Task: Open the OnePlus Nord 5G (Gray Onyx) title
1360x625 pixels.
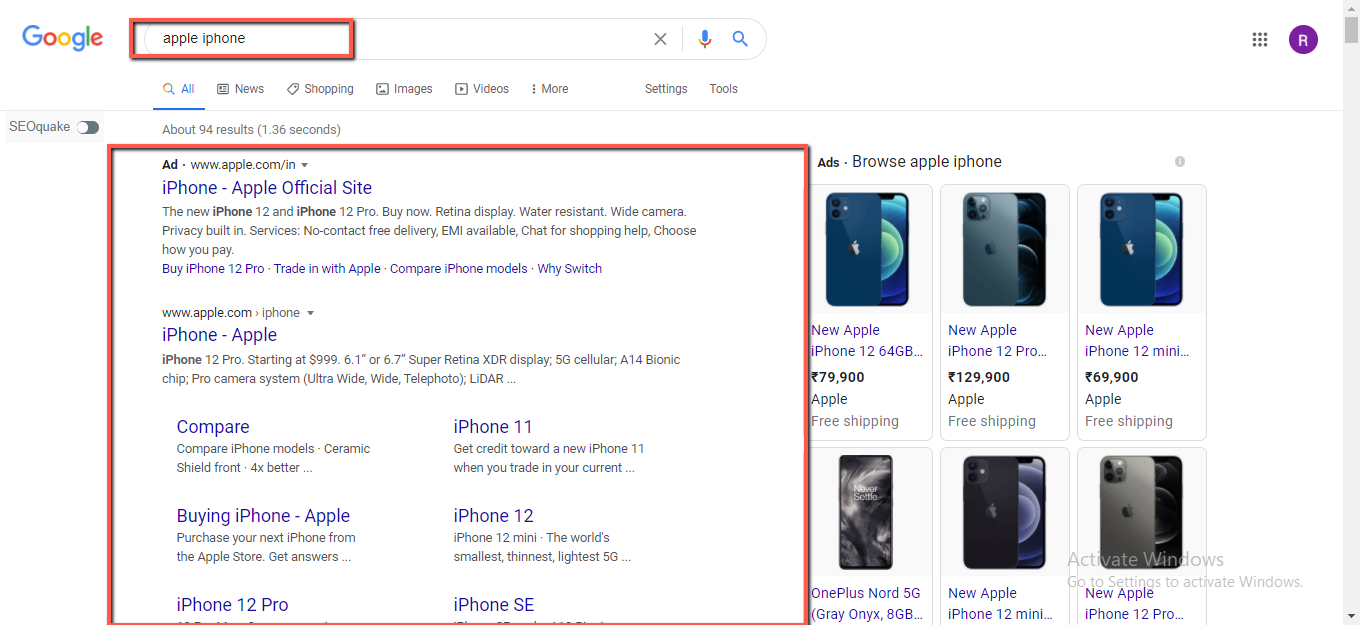Action: [x=866, y=604]
